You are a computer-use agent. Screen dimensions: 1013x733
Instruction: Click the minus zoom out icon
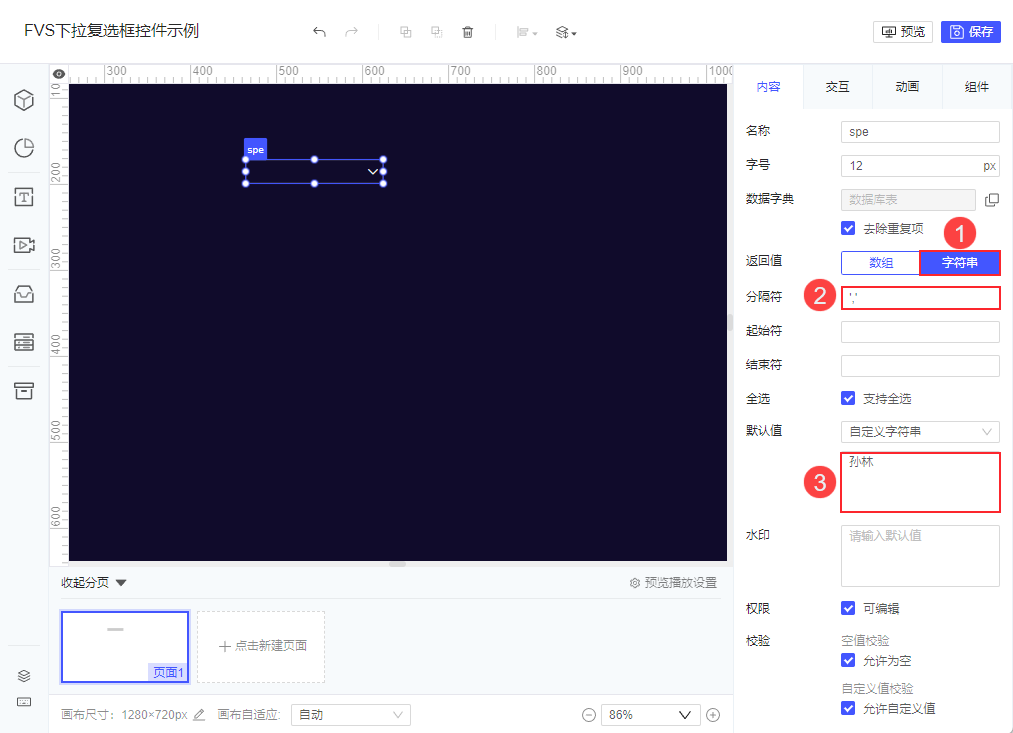click(589, 715)
